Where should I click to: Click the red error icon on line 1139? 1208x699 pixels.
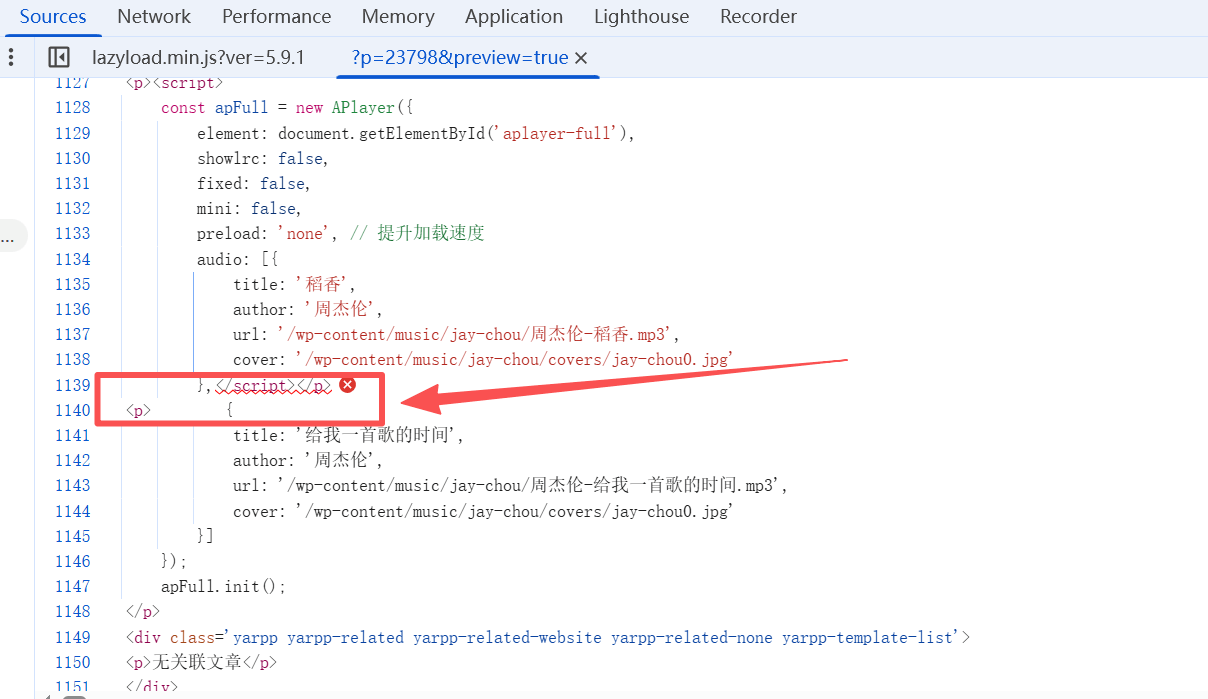tap(347, 385)
